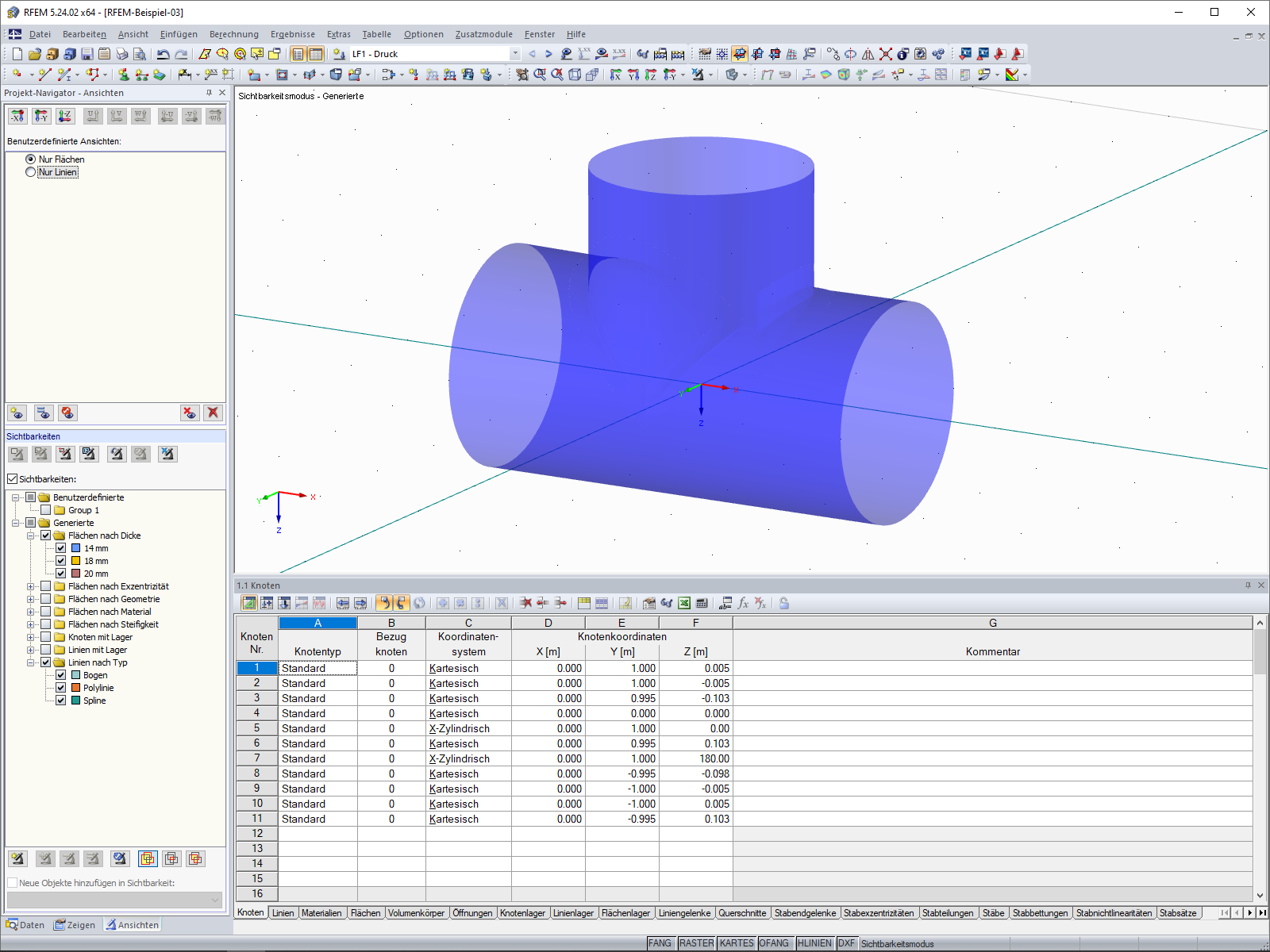The height and width of the screenshot is (952, 1270).
Task: Save the model with the floppy disk icon
Action: pyautogui.click(x=87, y=54)
